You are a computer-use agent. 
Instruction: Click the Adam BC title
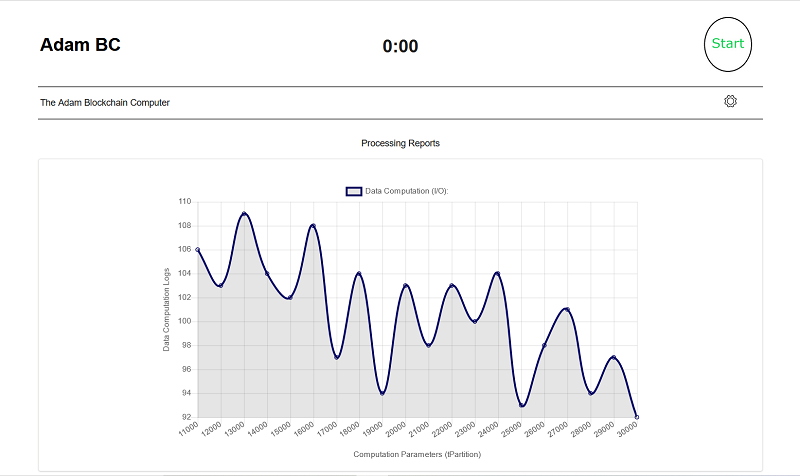pyautogui.click(x=80, y=45)
